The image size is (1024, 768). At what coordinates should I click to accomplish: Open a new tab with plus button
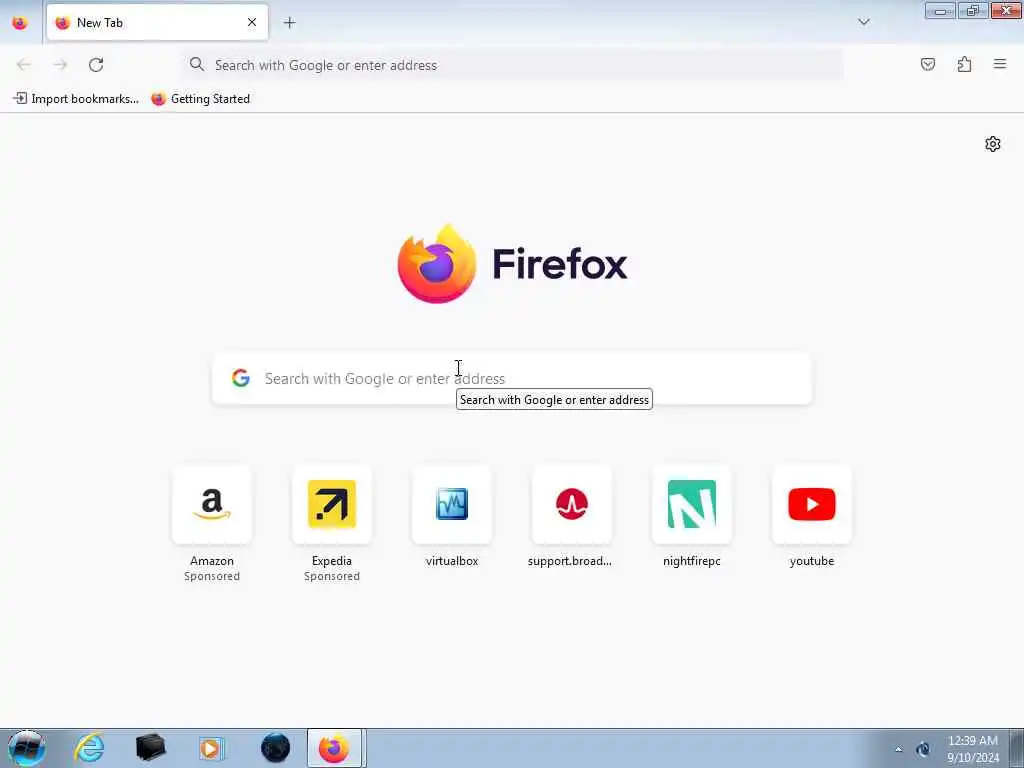(x=289, y=23)
